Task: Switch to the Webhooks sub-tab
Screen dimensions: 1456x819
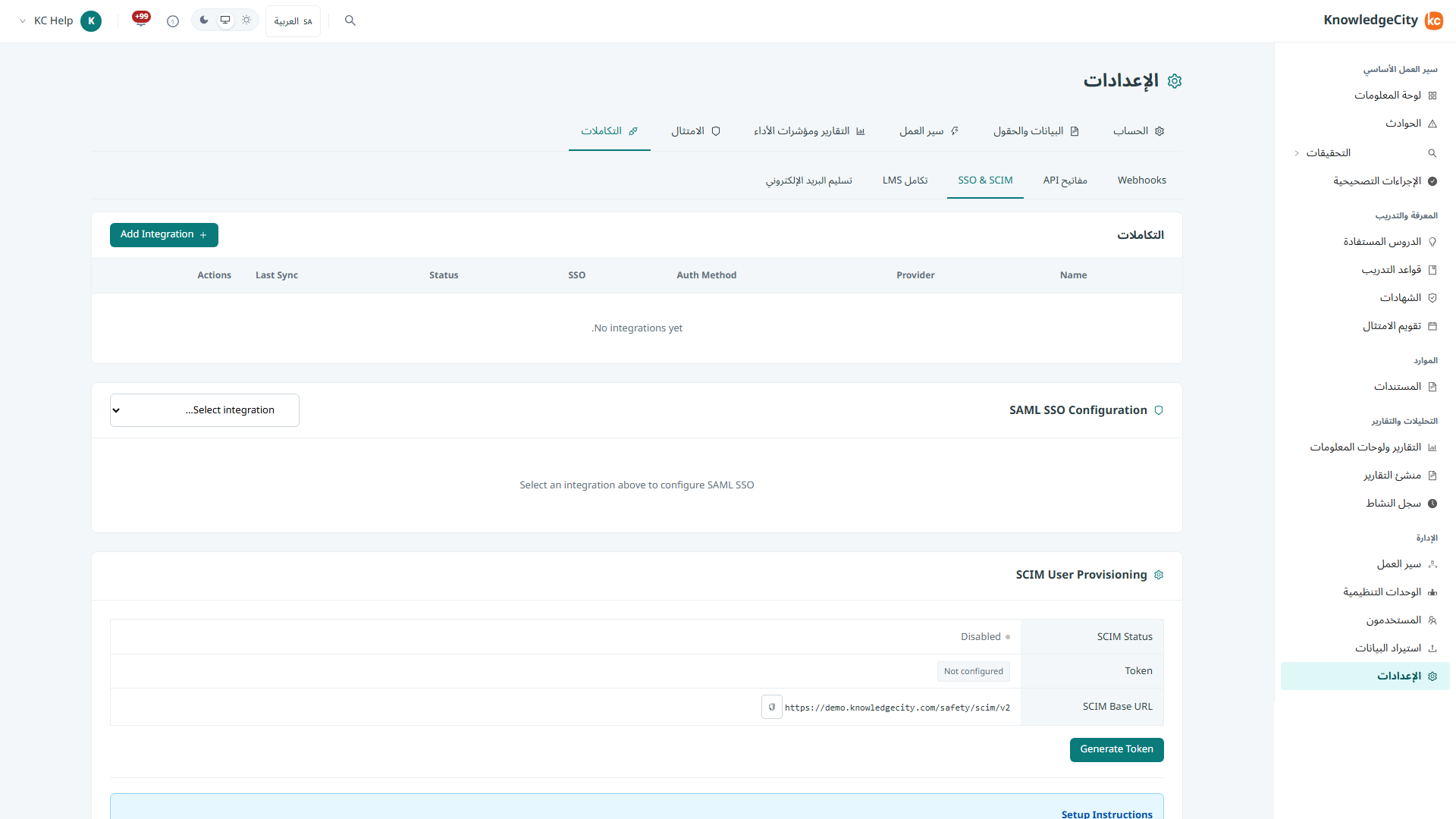Action: point(1141,180)
